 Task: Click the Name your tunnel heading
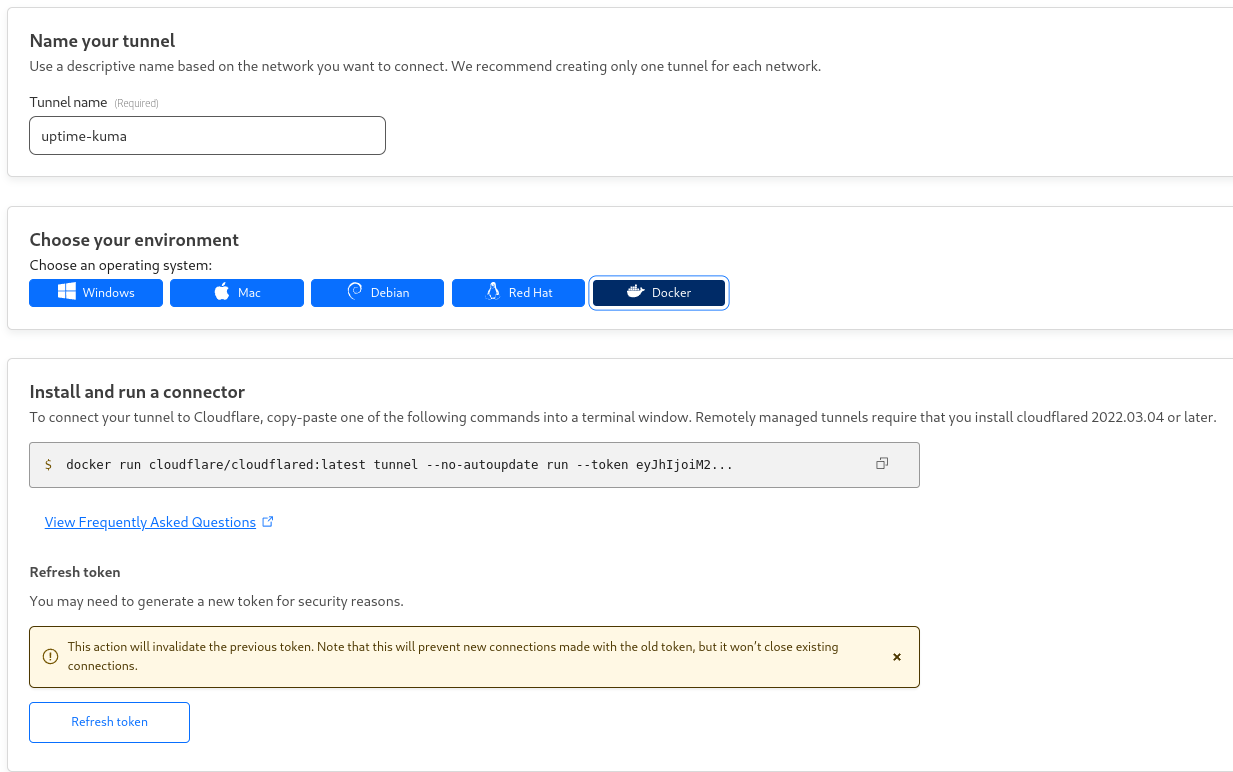(102, 41)
